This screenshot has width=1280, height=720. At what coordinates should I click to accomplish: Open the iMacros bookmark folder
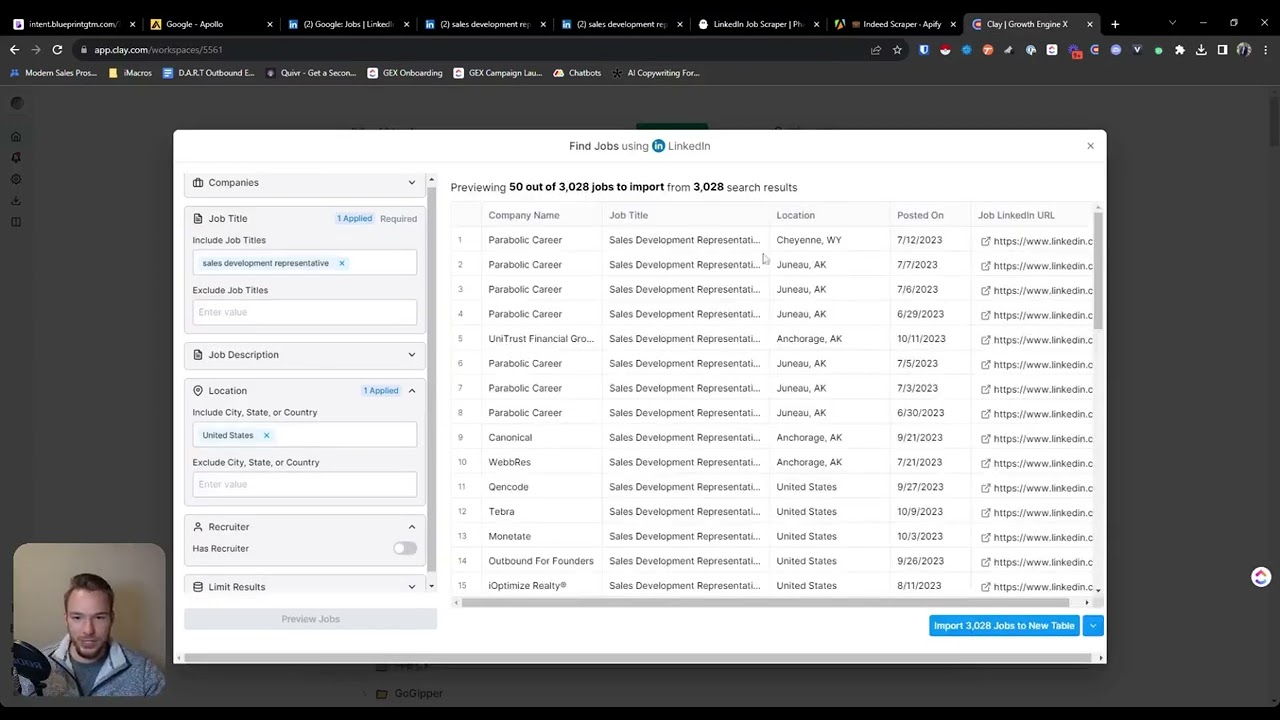(x=130, y=73)
